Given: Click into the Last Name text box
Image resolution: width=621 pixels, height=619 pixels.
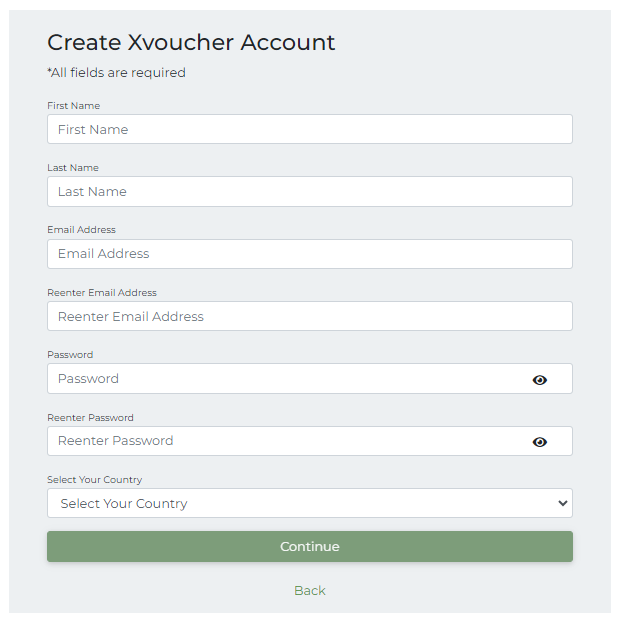Looking at the screenshot, I should click(310, 191).
